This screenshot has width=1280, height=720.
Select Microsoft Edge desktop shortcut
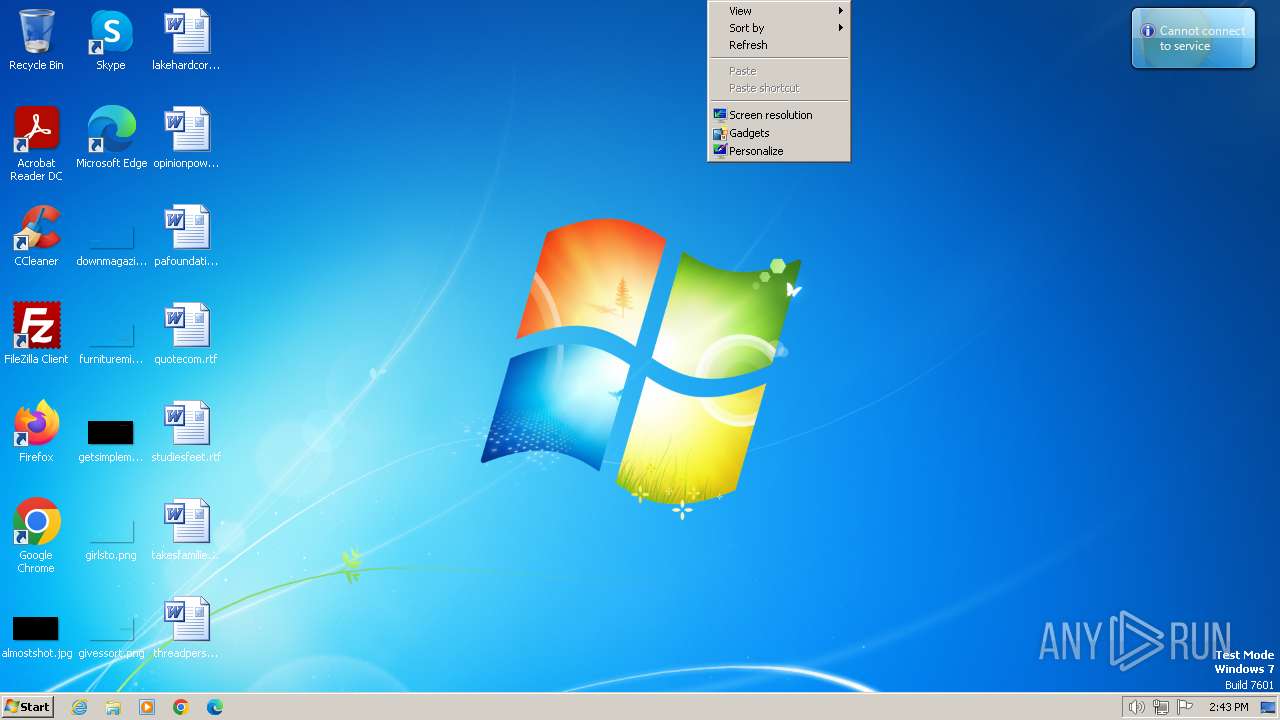pos(111,138)
